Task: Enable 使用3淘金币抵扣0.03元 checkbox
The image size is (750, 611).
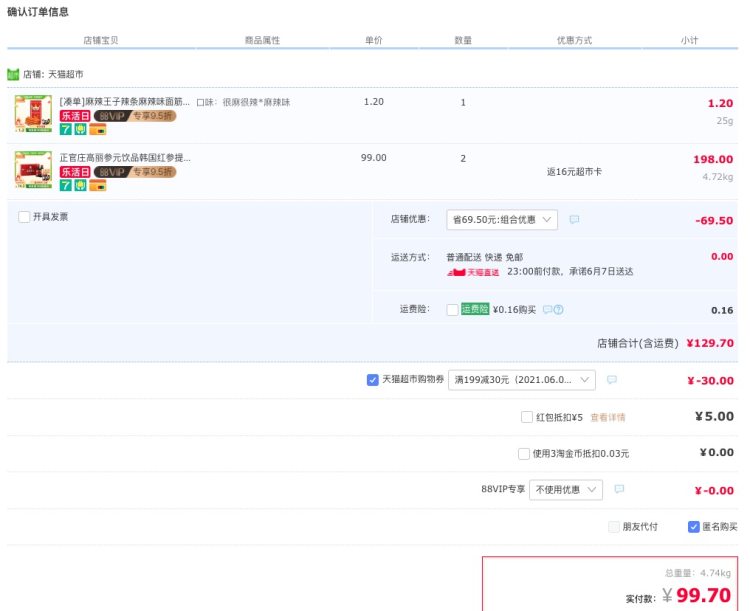Action: pyautogui.click(x=524, y=453)
